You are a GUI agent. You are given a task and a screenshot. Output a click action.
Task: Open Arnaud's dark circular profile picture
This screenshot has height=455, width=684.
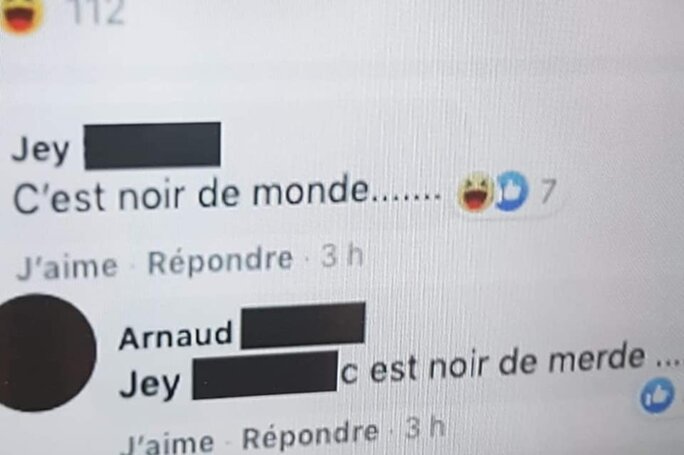click(x=46, y=352)
